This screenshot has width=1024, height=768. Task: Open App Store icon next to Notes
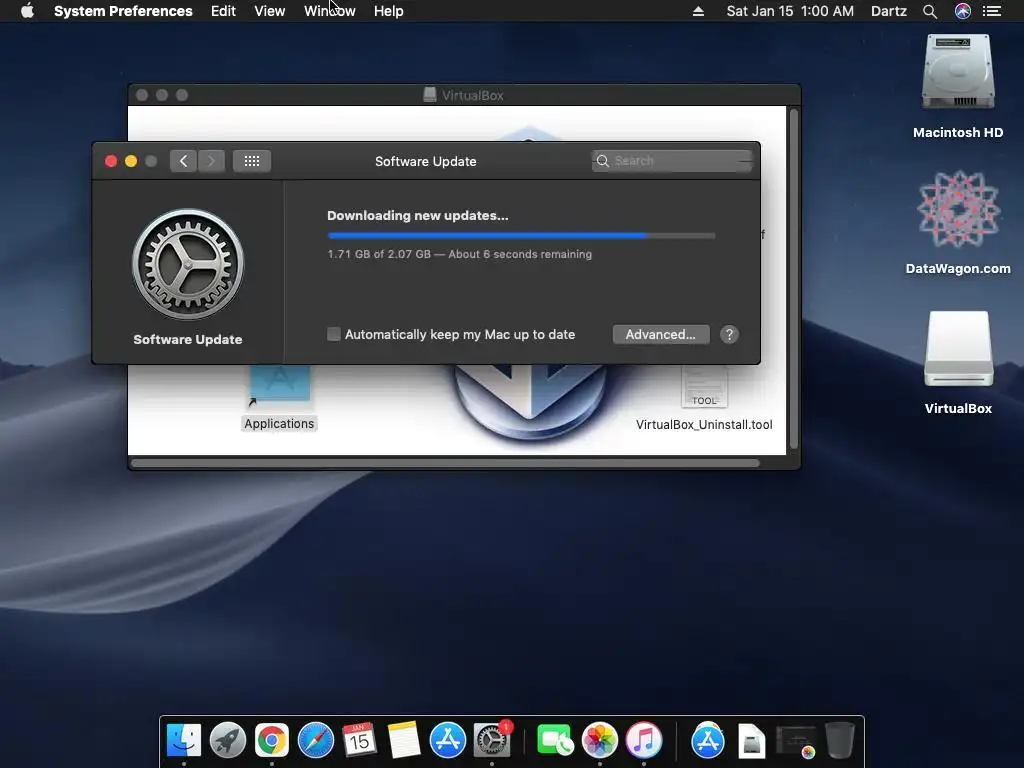(447, 740)
